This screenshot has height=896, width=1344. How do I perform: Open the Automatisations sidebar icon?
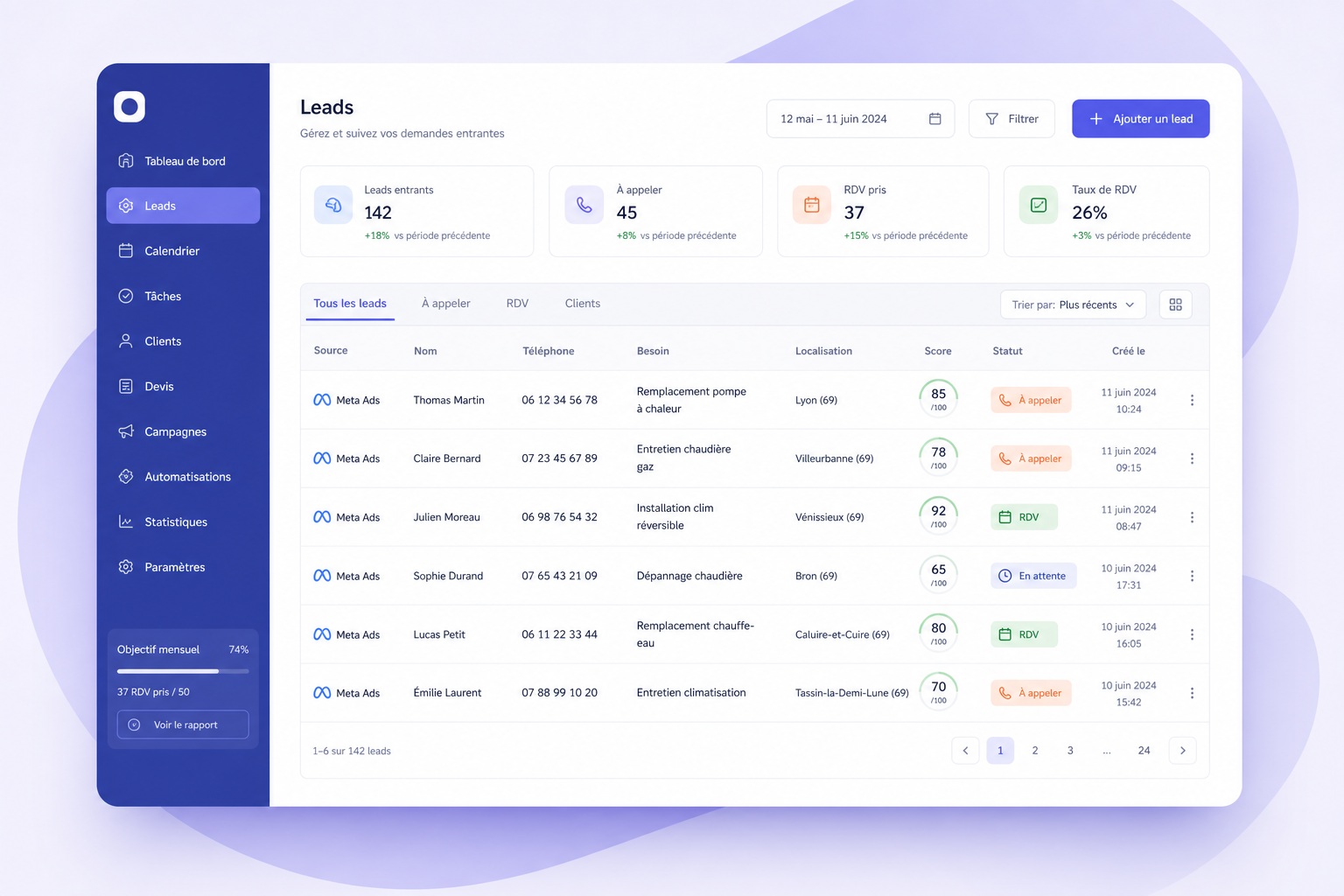click(x=126, y=477)
